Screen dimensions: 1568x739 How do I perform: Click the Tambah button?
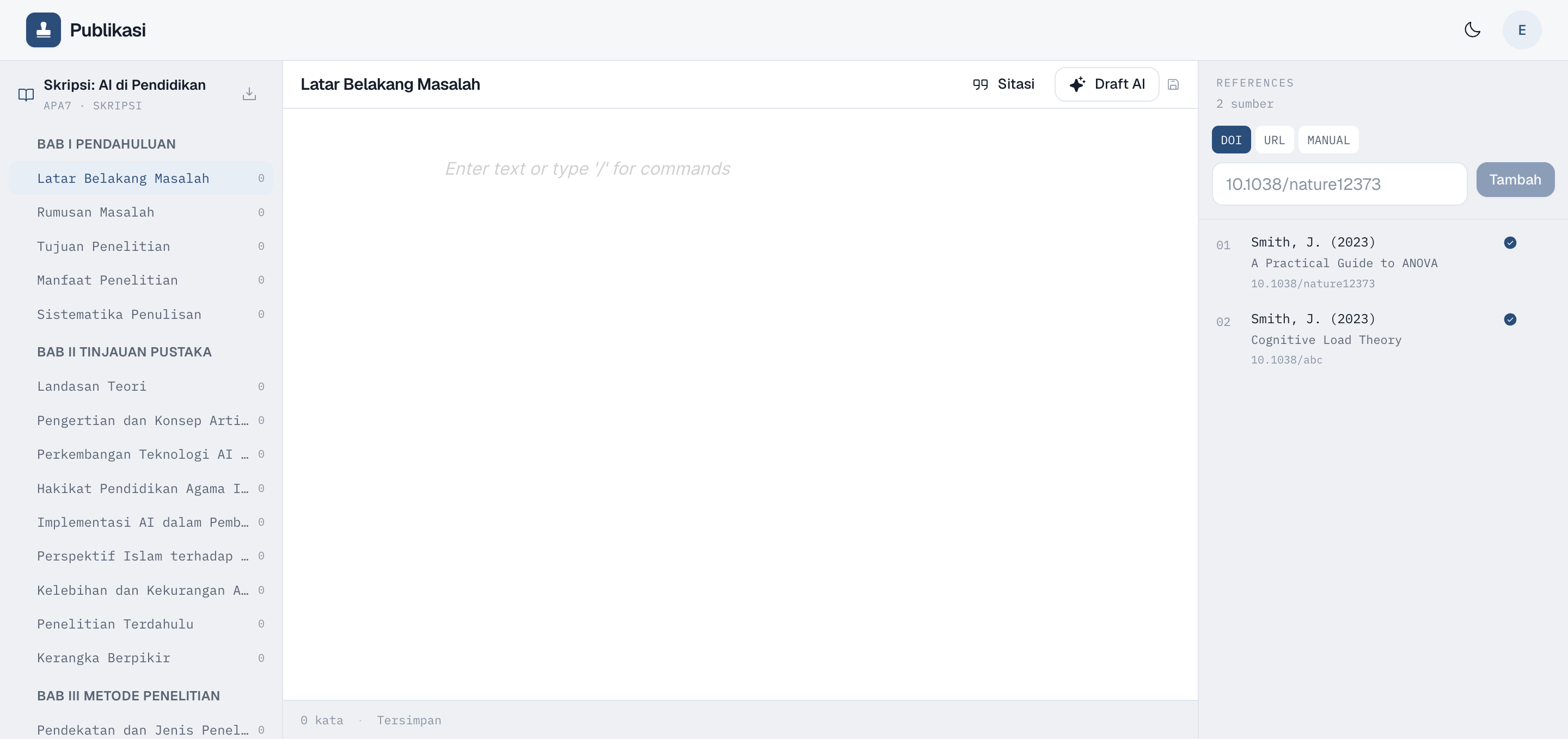point(1515,180)
